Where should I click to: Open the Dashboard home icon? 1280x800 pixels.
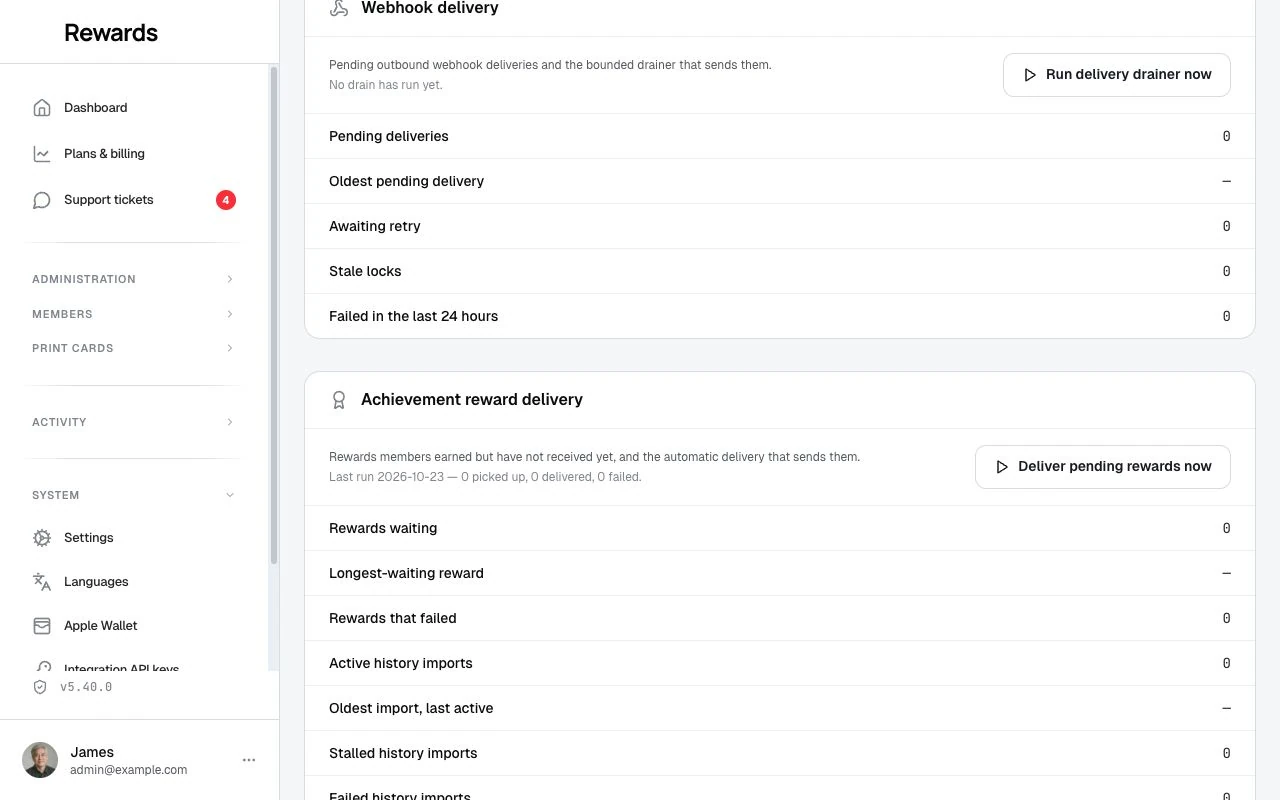[x=42, y=108]
